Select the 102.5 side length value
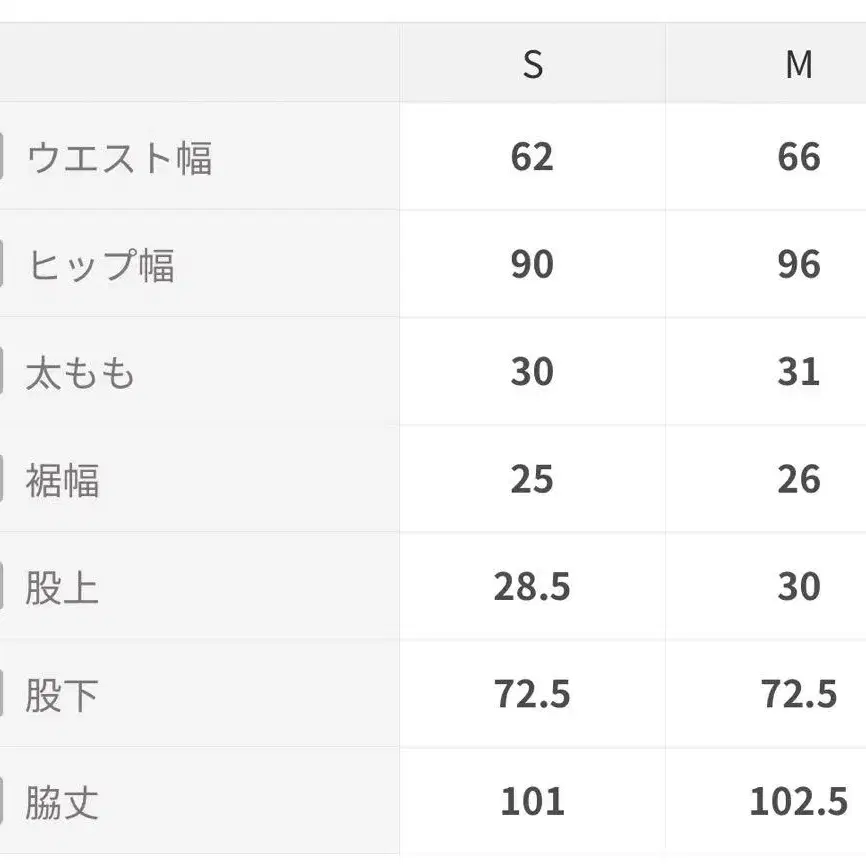The image size is (866, 866). [798, 801]
